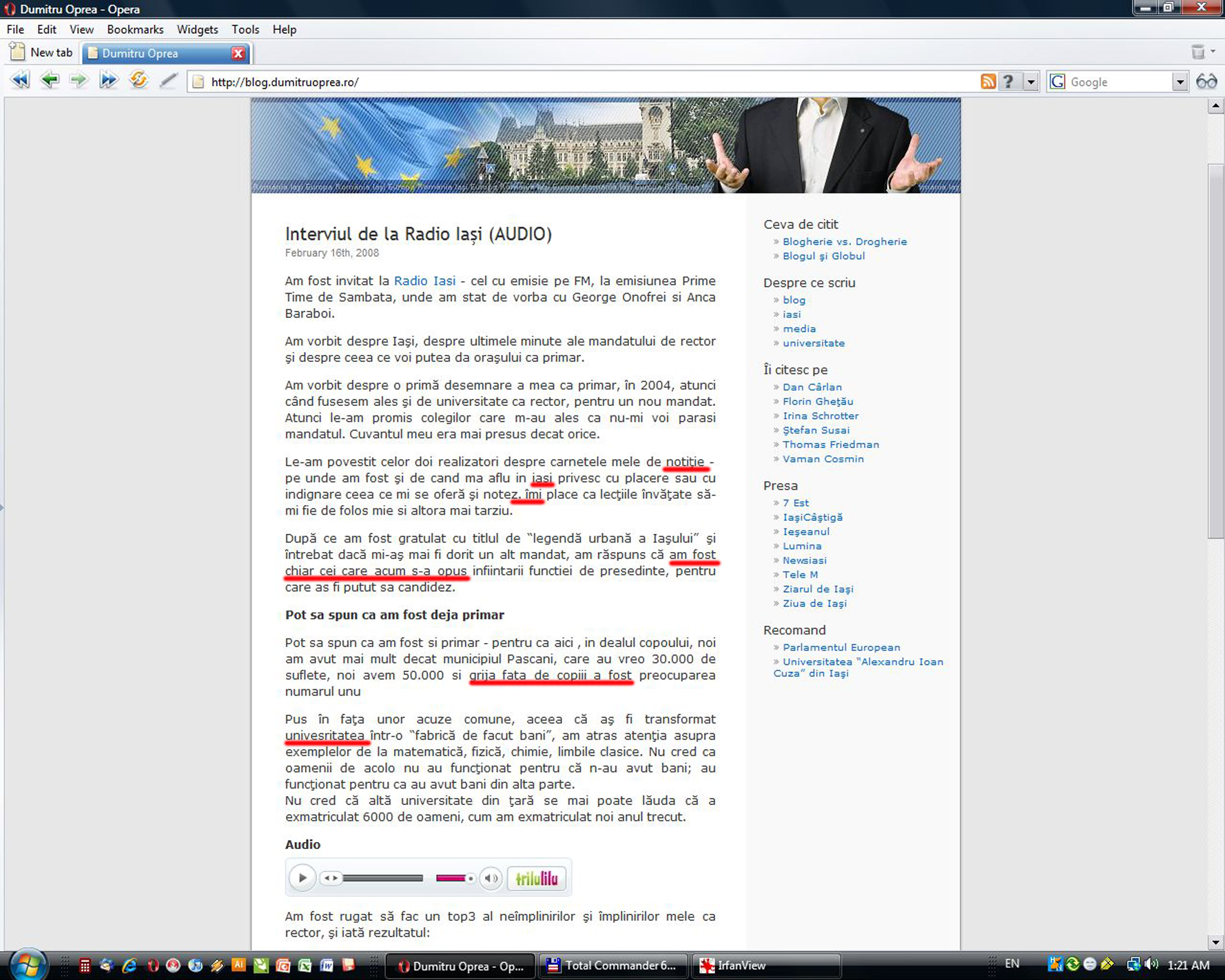Open the Bookmarks menu
1225x980 pixels.
click(x=135, y=30)
